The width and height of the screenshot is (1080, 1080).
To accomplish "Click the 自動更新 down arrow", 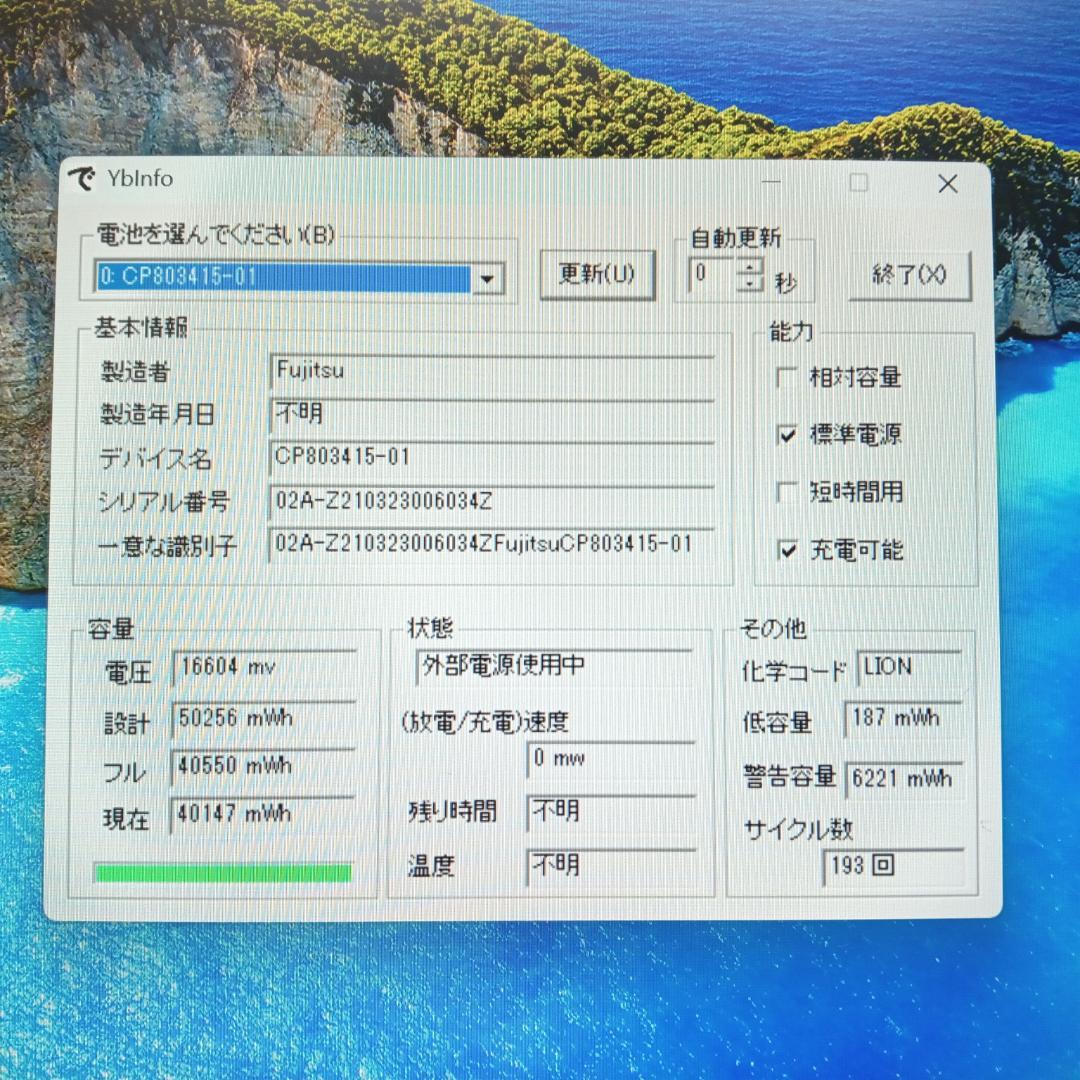I will coord(747,285).
